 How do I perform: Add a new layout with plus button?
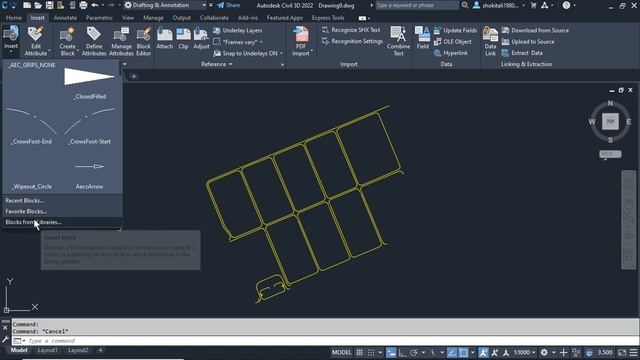pyautogui.click(x=100, y=350)
